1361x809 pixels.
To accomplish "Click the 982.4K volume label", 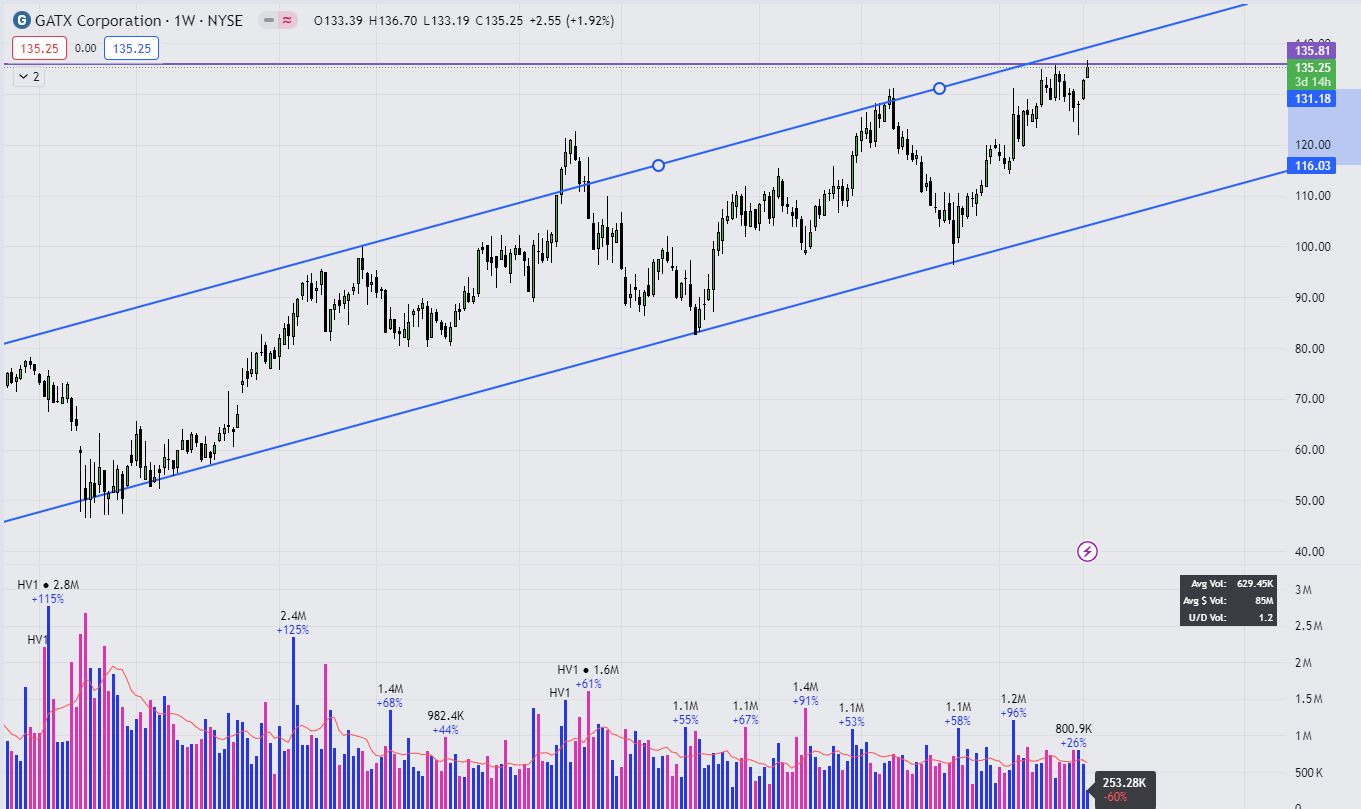I will (x=446, y=716).
